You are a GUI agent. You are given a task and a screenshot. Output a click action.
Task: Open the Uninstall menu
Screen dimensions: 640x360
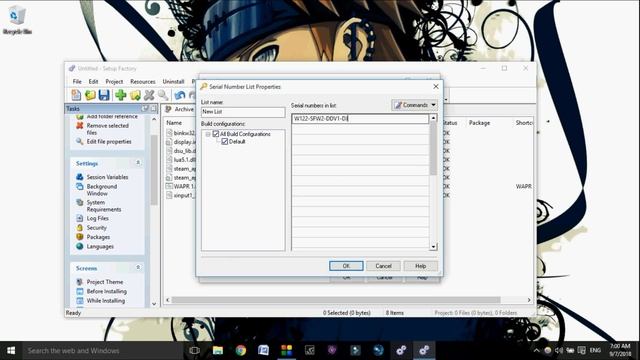pos(173,82)
